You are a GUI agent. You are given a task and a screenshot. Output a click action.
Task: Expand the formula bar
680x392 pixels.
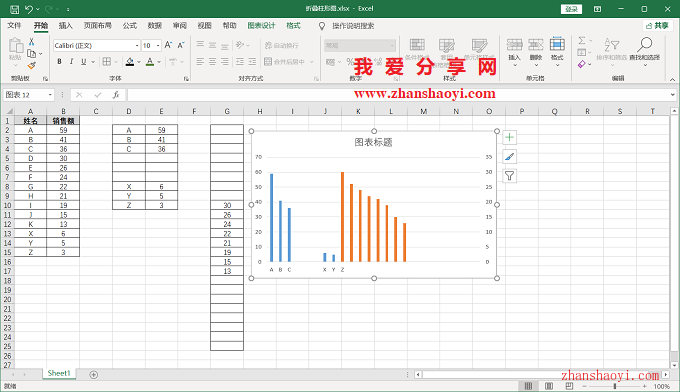coord(672,95)
